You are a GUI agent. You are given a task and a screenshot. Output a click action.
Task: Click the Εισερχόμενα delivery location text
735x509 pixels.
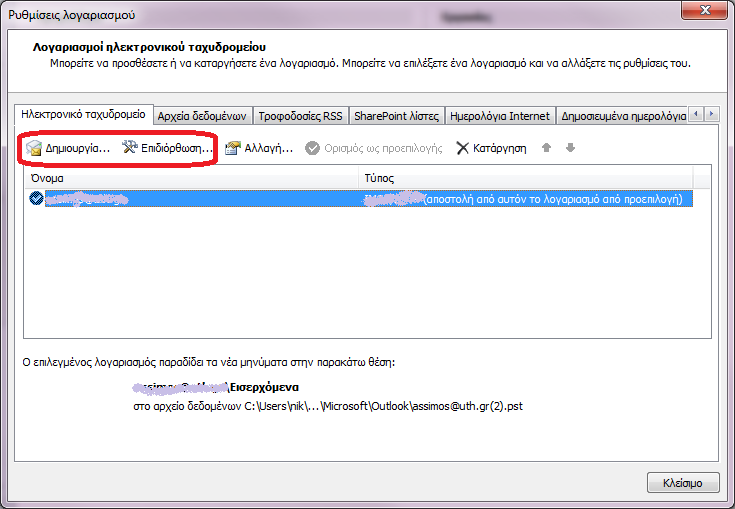pos(264,387)
